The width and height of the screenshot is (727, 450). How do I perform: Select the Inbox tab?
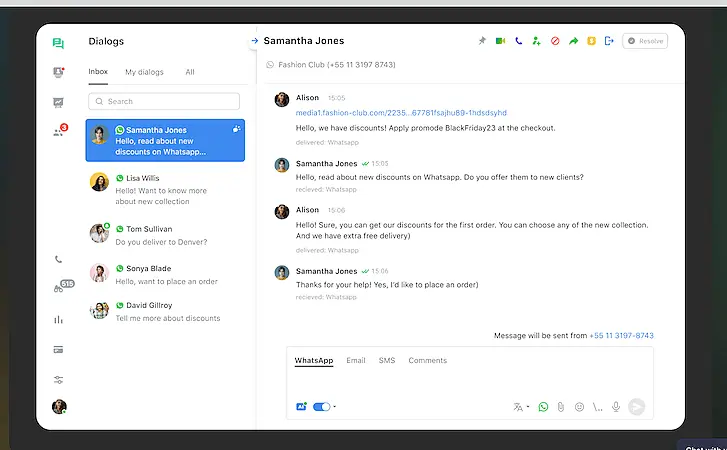pyautogui.click(x=98, y=72)
